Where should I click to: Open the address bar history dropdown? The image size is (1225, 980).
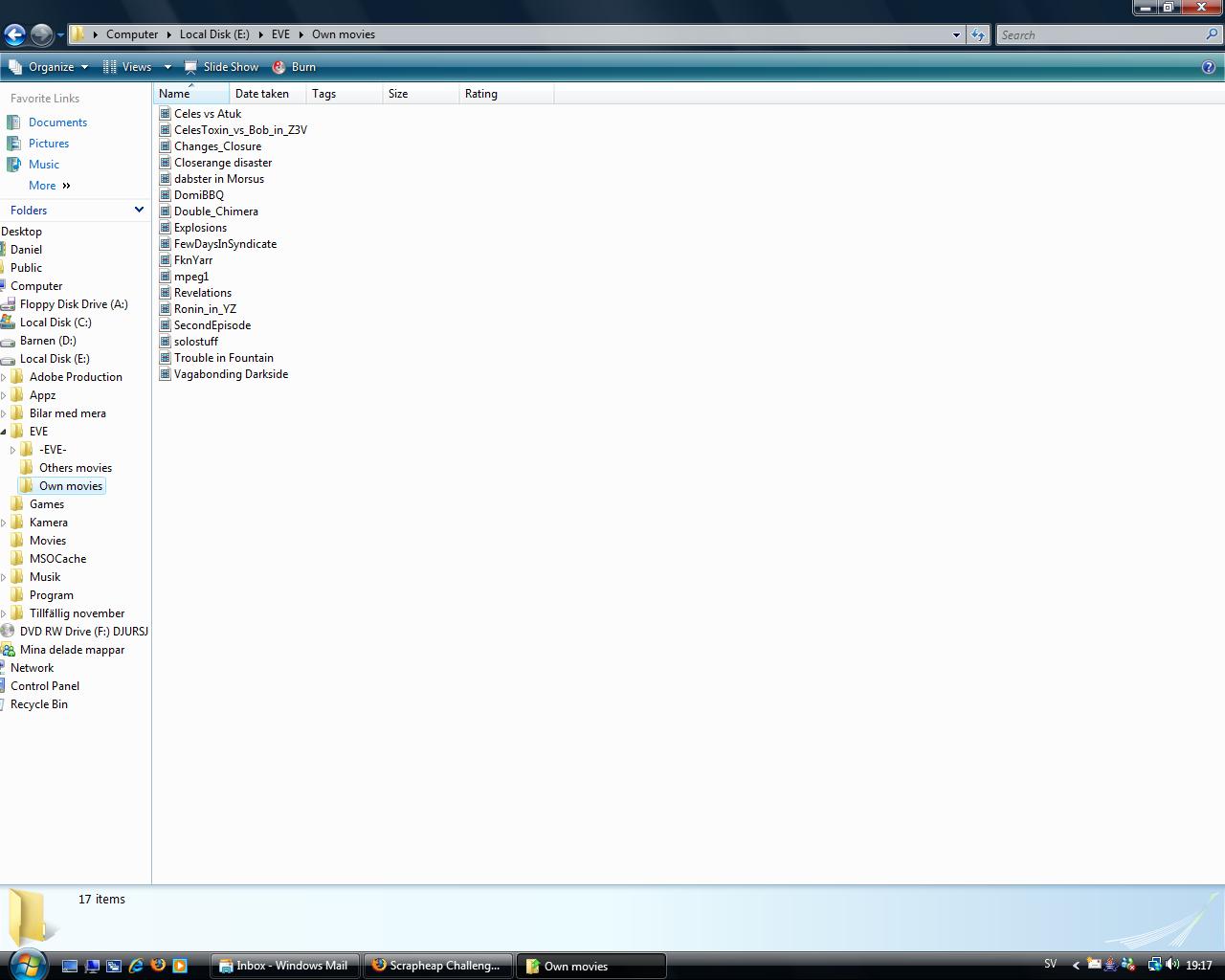pyautogui.click(x=955, y=34)
